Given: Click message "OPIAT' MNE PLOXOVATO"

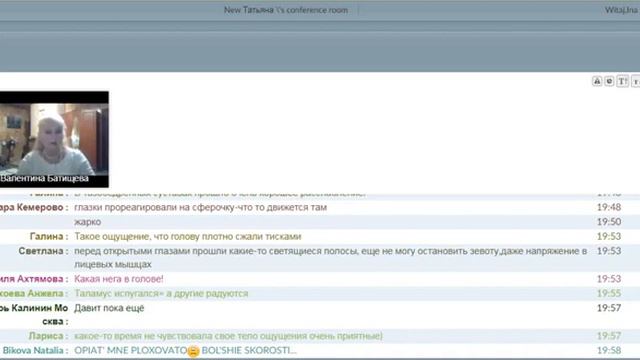Looking at the screenshot, I should click(x=131, y=351).
